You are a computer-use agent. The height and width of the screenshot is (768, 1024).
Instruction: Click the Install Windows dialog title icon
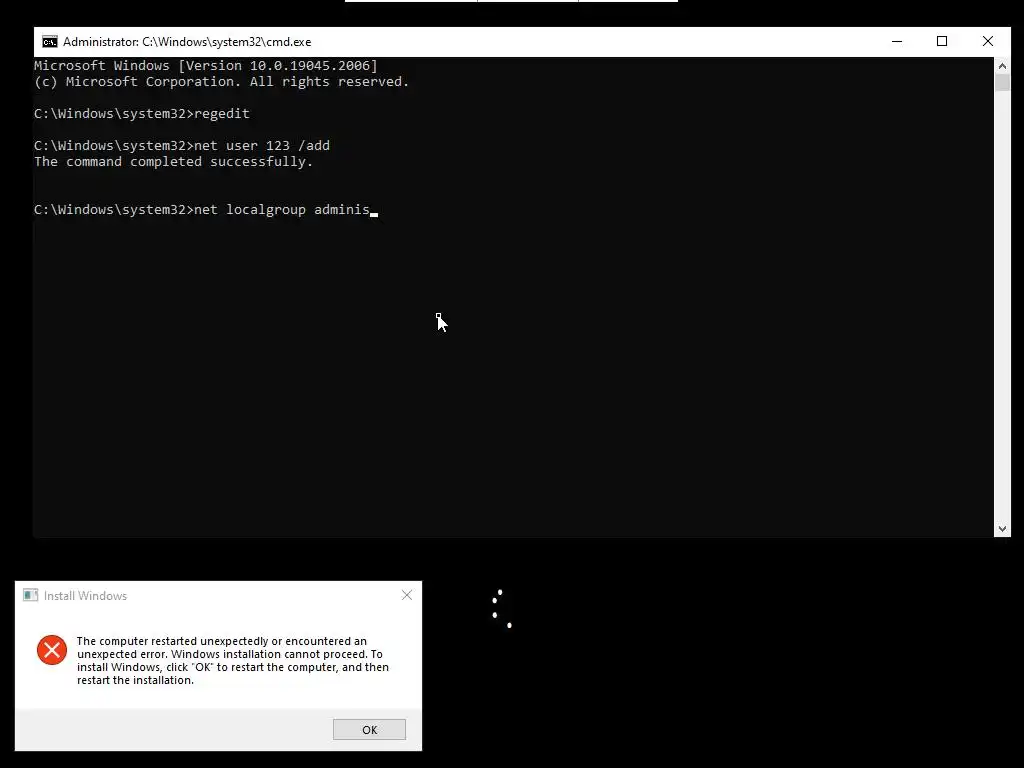tap(30, 595)
